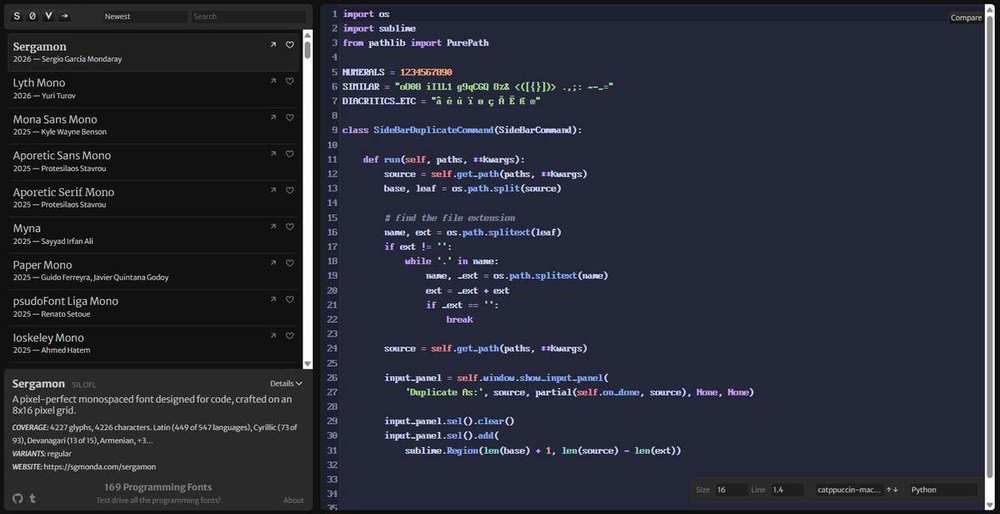Image resolution: width=1000 pixels, height=514 pixels.
Task: Open the GitHub icon link
Action: 17,499
